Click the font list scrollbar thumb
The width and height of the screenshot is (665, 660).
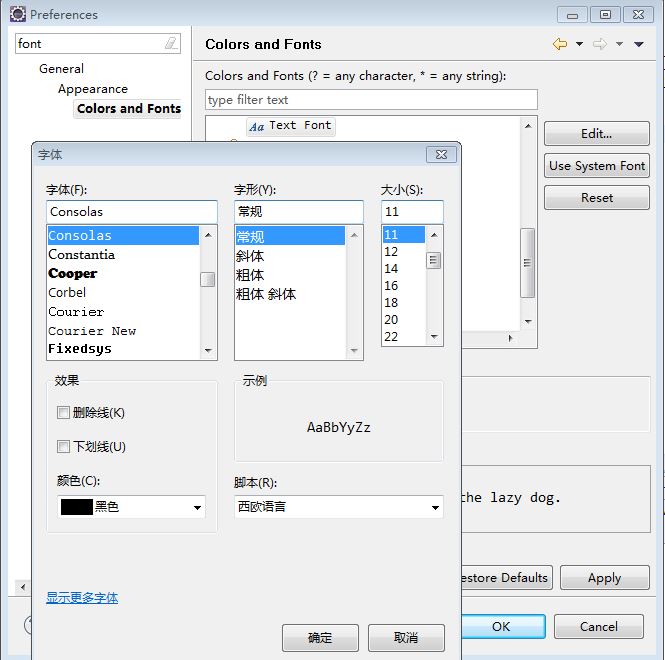pos(208,280)
